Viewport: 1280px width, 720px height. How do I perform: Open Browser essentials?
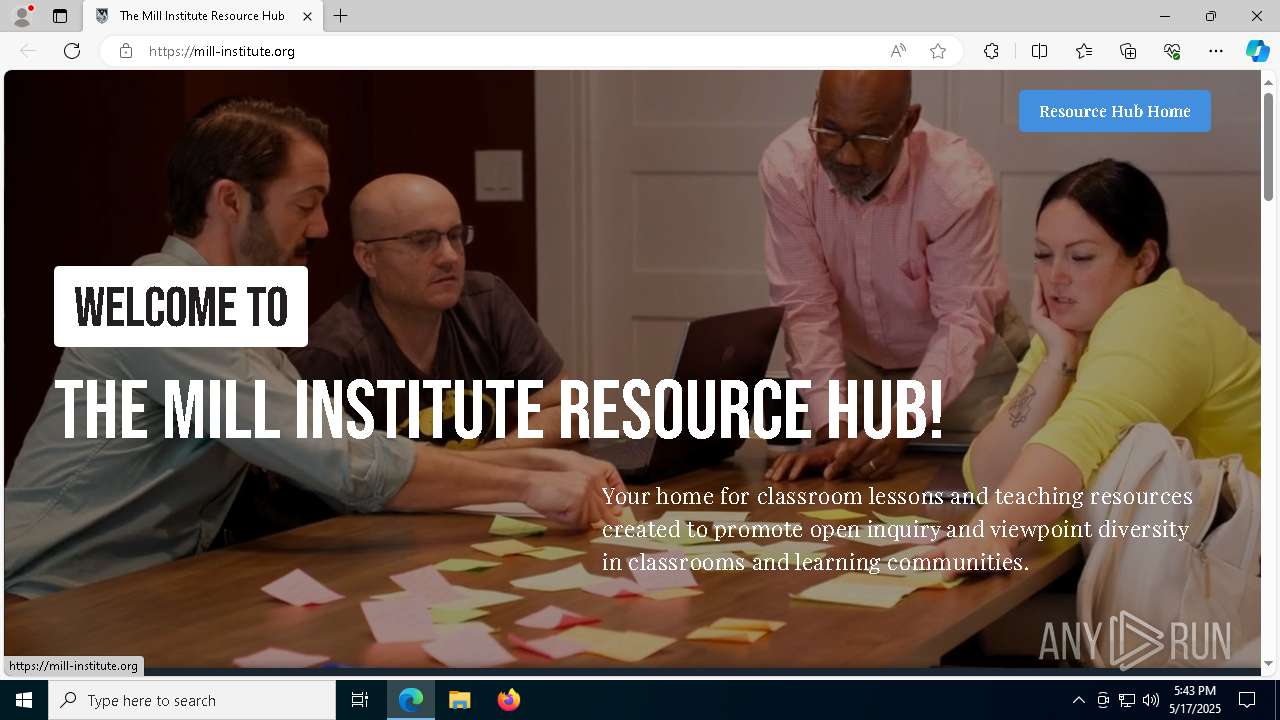coord(1172,51)
